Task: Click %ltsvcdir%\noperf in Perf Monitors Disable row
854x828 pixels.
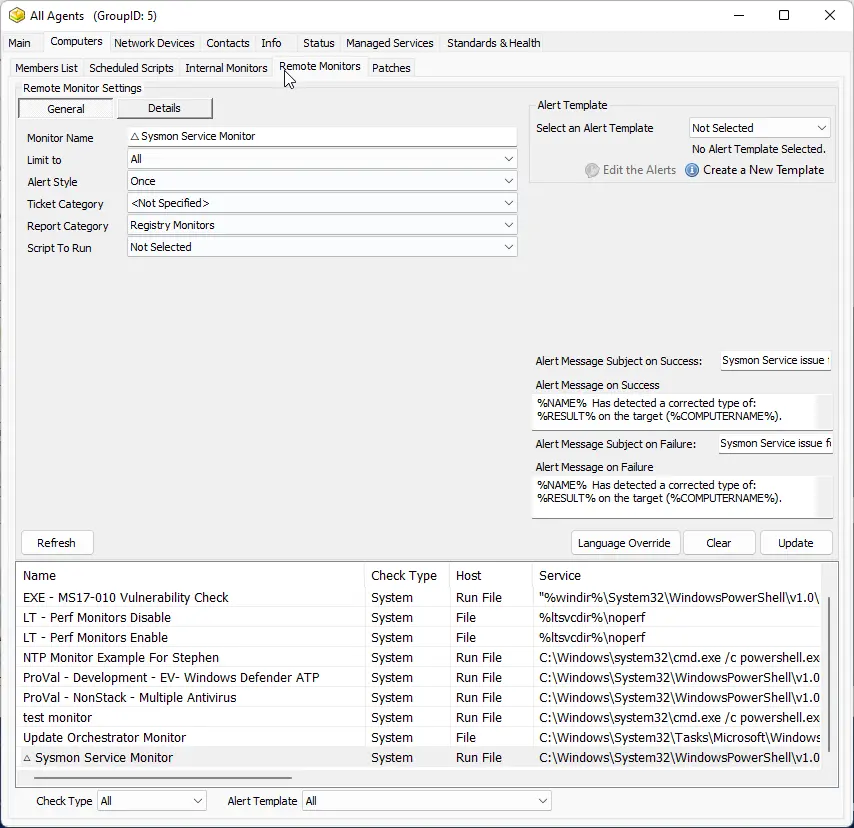Action: 592,618
